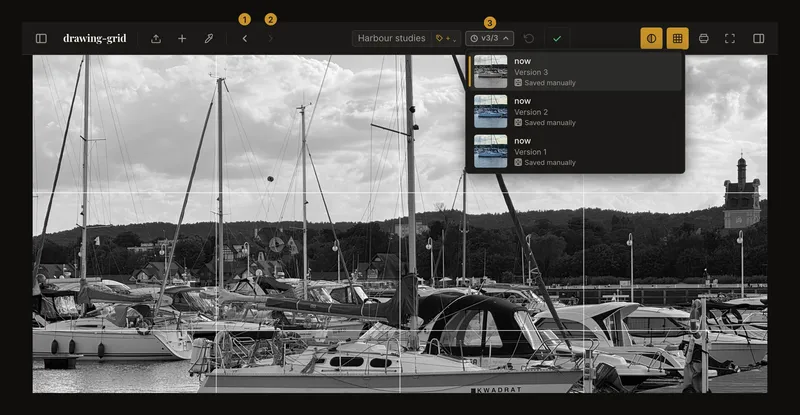800x415 pixels.
Task: Toggle the left sidebar panel icon
Action: [41, 39]
